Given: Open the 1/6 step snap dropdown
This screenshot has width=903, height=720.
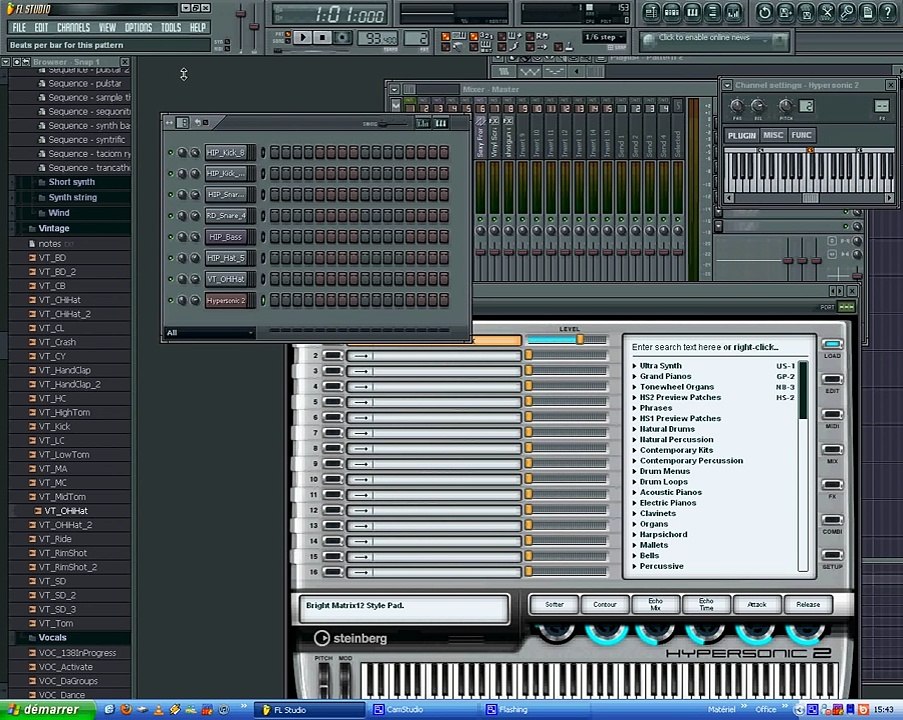Looking at the screenshot, I should click(x=604, y=37).
